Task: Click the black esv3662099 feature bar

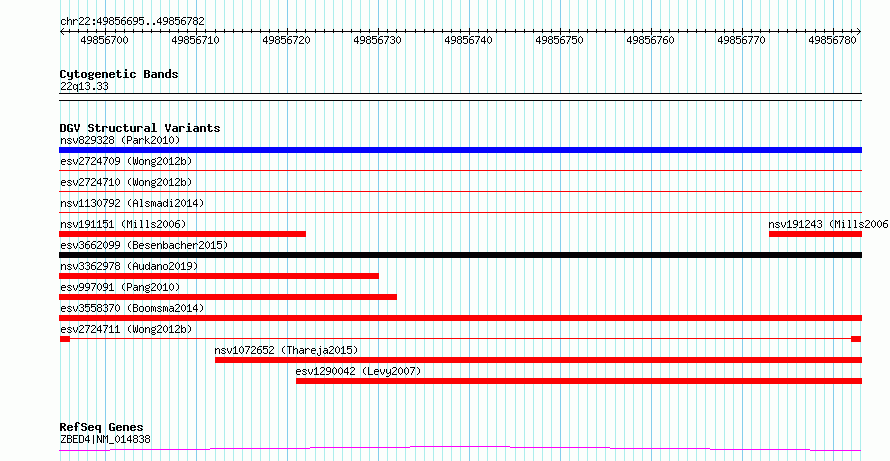Action: 460,255
